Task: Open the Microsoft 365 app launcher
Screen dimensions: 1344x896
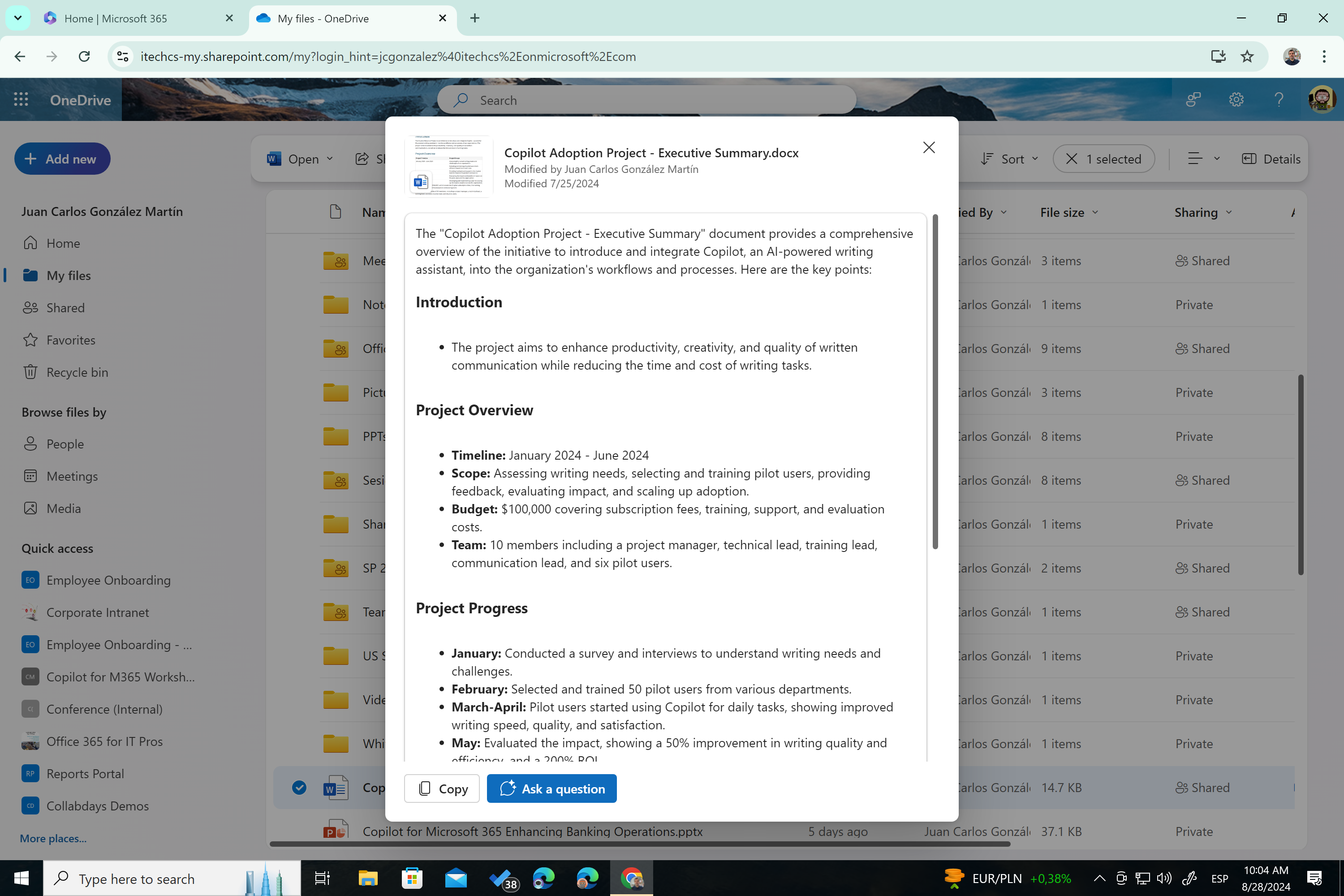Action: point(21,99)
